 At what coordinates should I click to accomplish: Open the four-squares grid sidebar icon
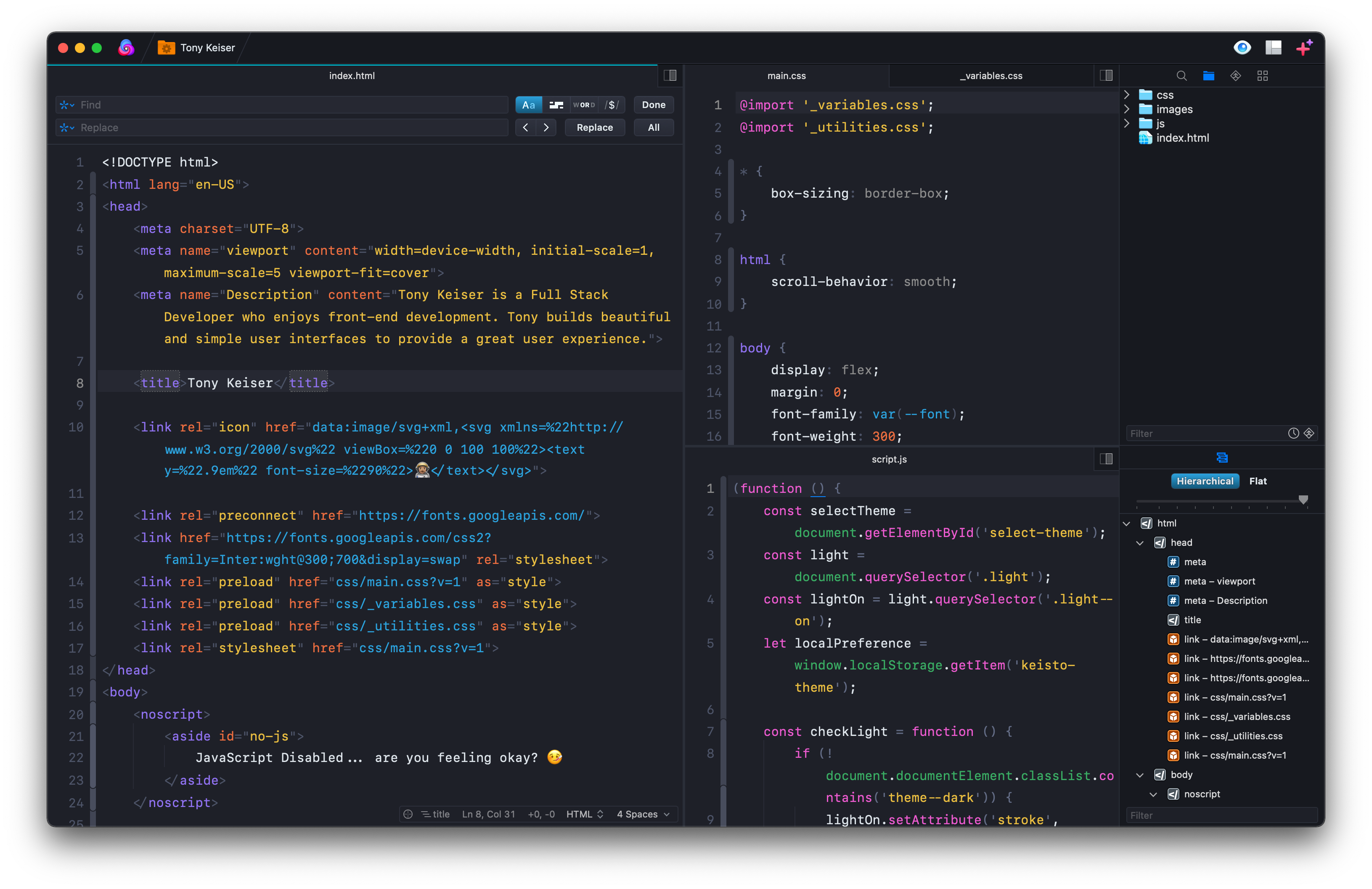1263,76
